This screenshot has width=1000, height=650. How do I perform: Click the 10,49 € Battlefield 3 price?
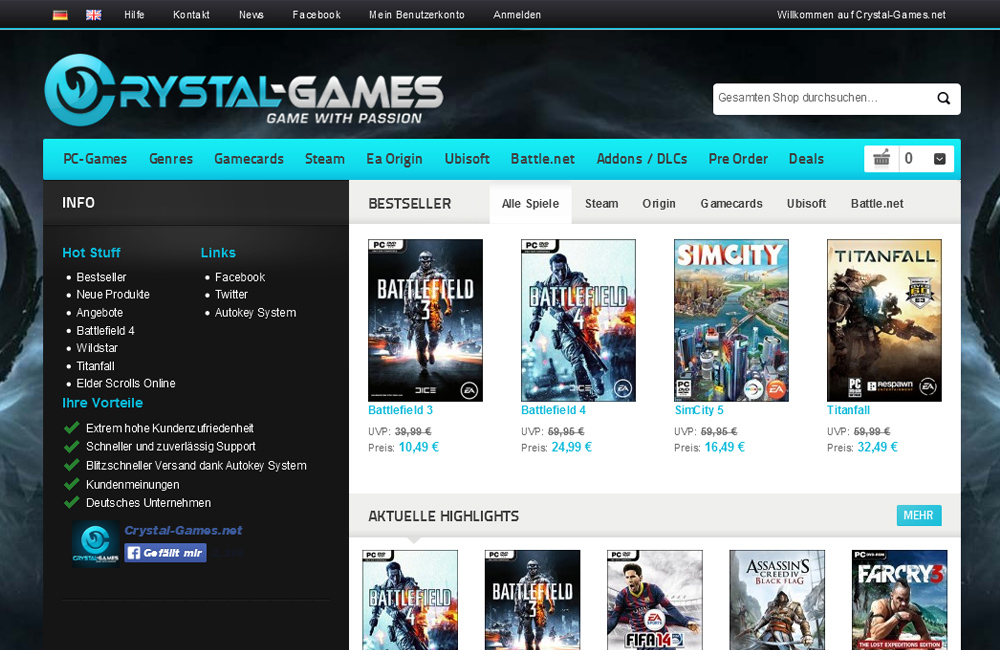[419, 447]
